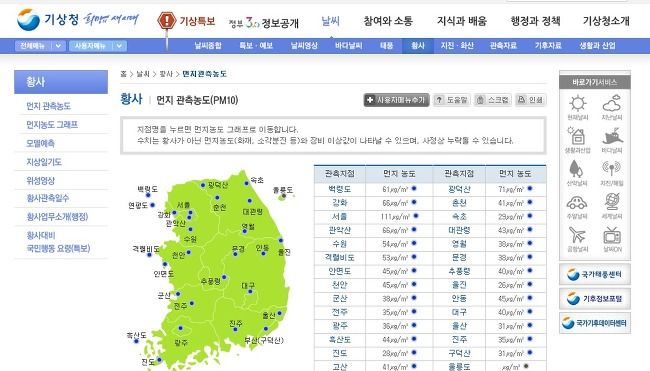Click the map dot for 추풍령
Screen dimensions: 650x371
coord(224,277)
